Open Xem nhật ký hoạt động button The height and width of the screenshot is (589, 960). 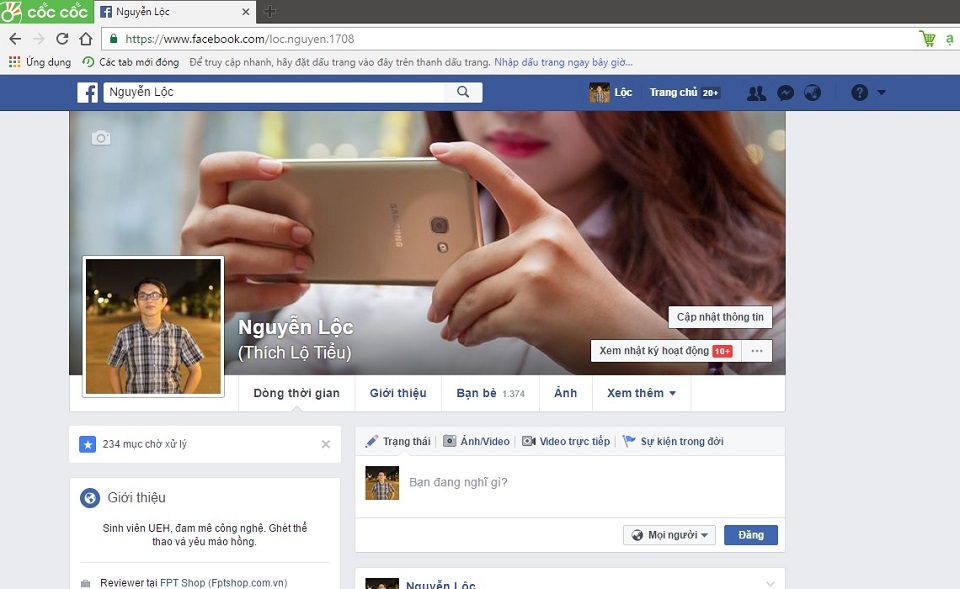click(x=666, y=351)
